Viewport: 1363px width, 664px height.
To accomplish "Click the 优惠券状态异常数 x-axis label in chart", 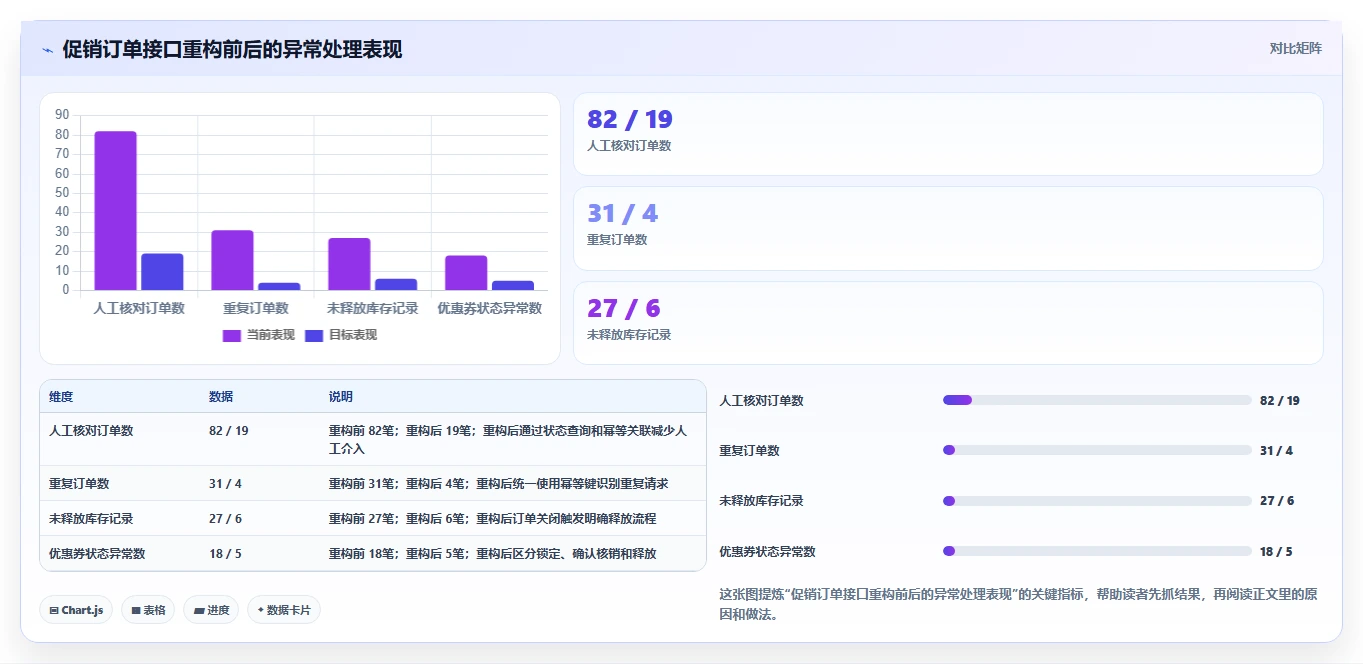I will [x=490, y=308].
